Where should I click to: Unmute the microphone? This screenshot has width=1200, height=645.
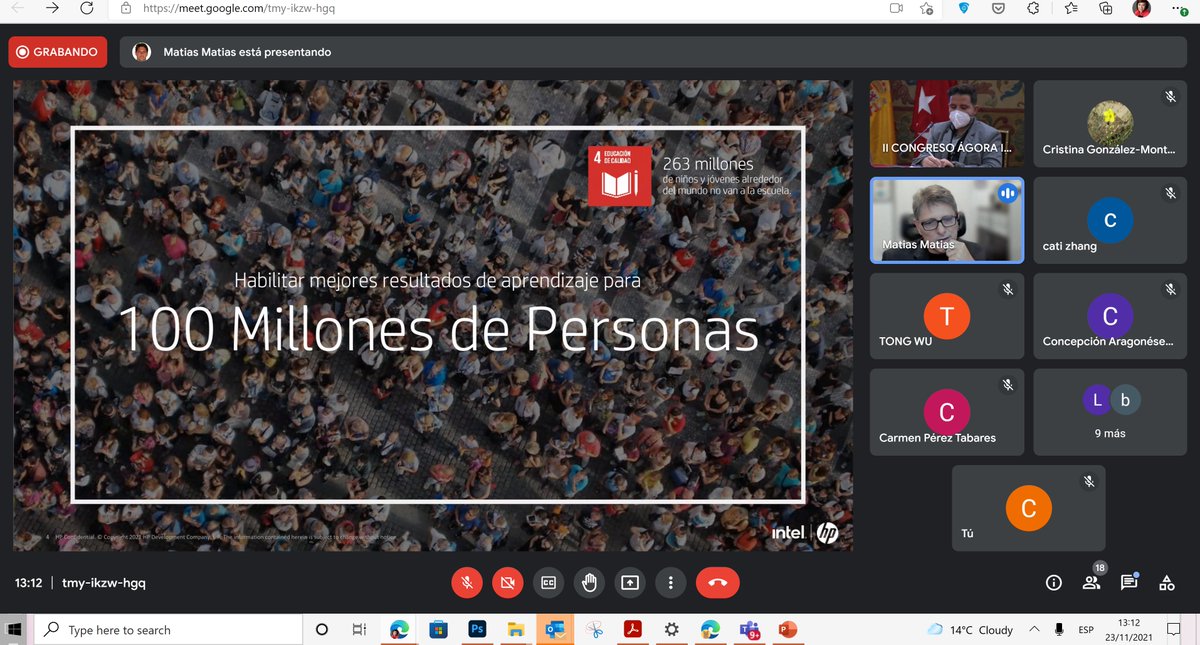click(x=466, y=582)
